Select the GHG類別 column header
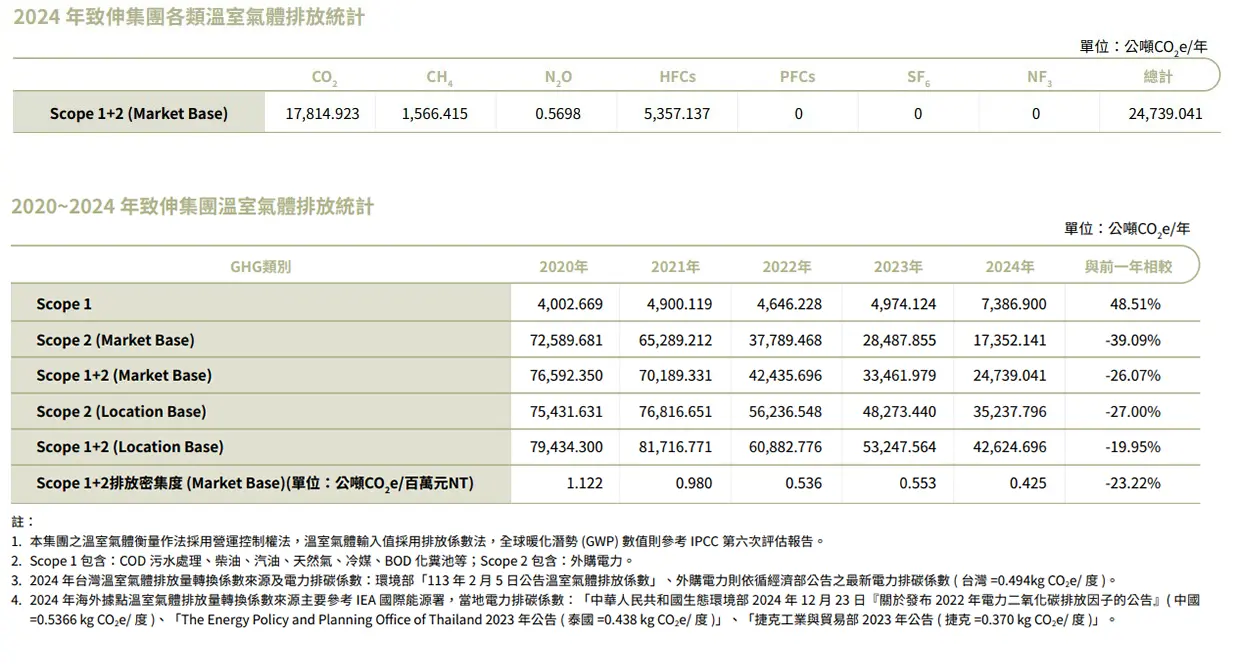1237x664 pixels. (260, 267)
